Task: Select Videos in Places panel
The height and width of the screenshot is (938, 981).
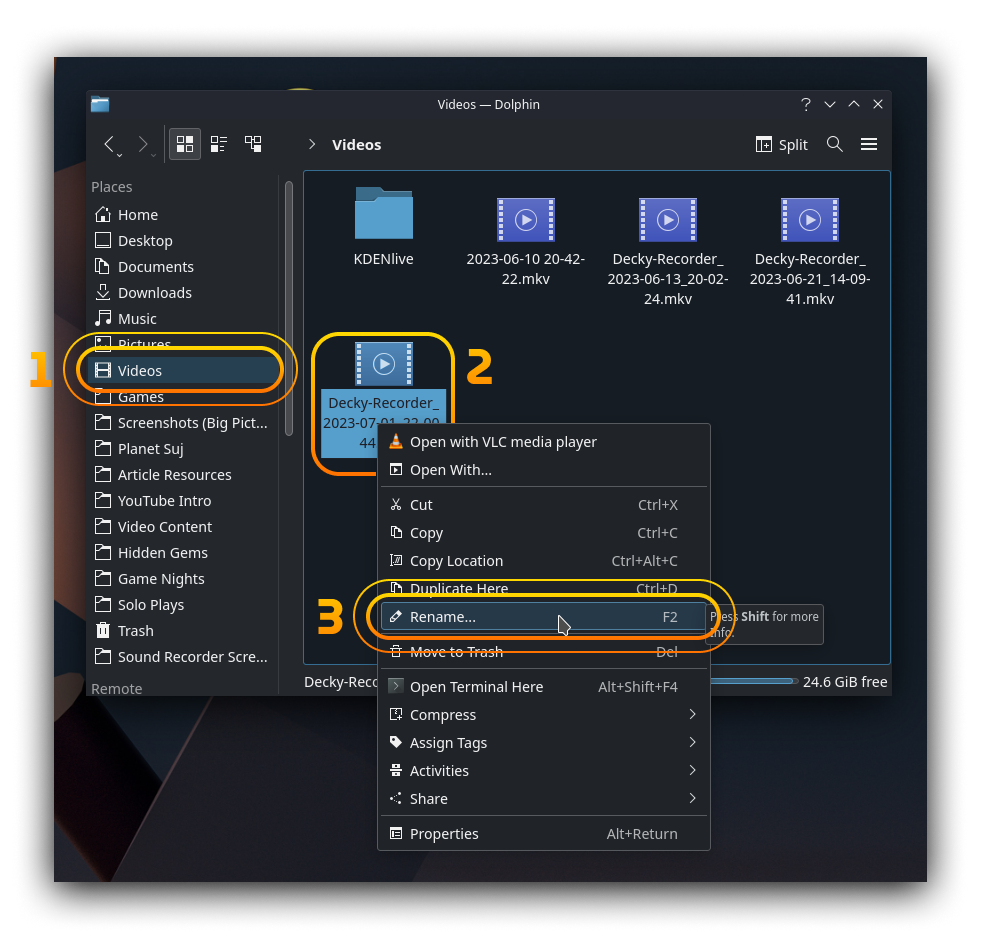Action: tap(185, 370)
